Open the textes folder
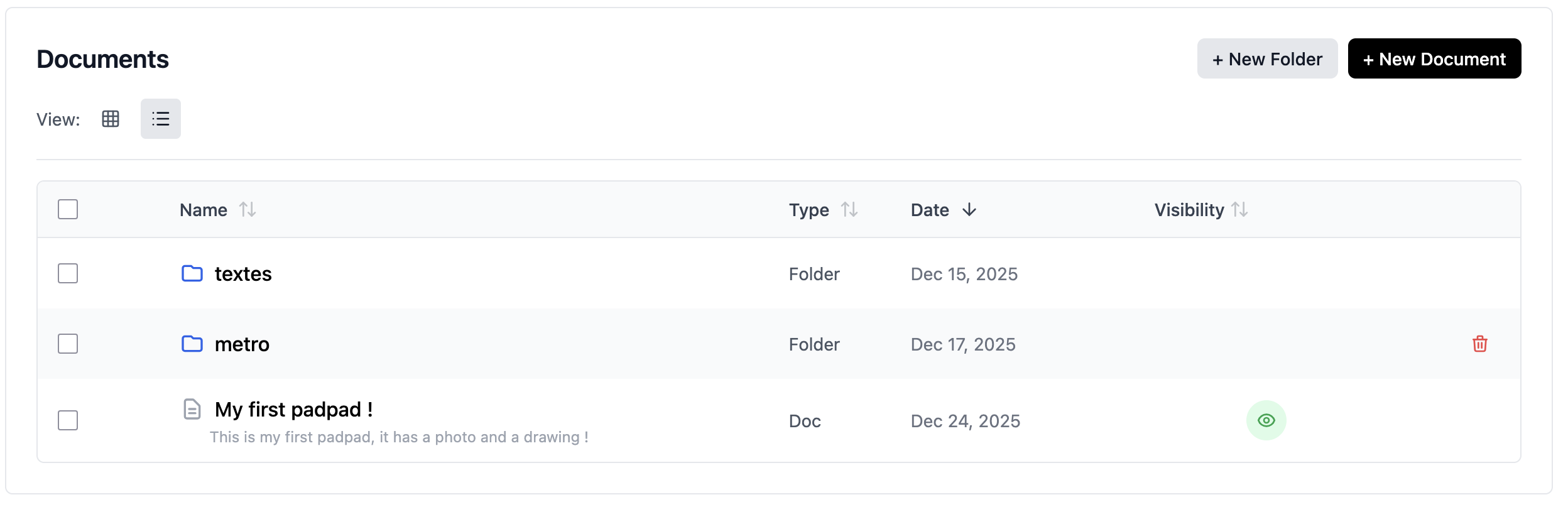The height and width of the screenshot is (529, 1568). pos(243,274)
